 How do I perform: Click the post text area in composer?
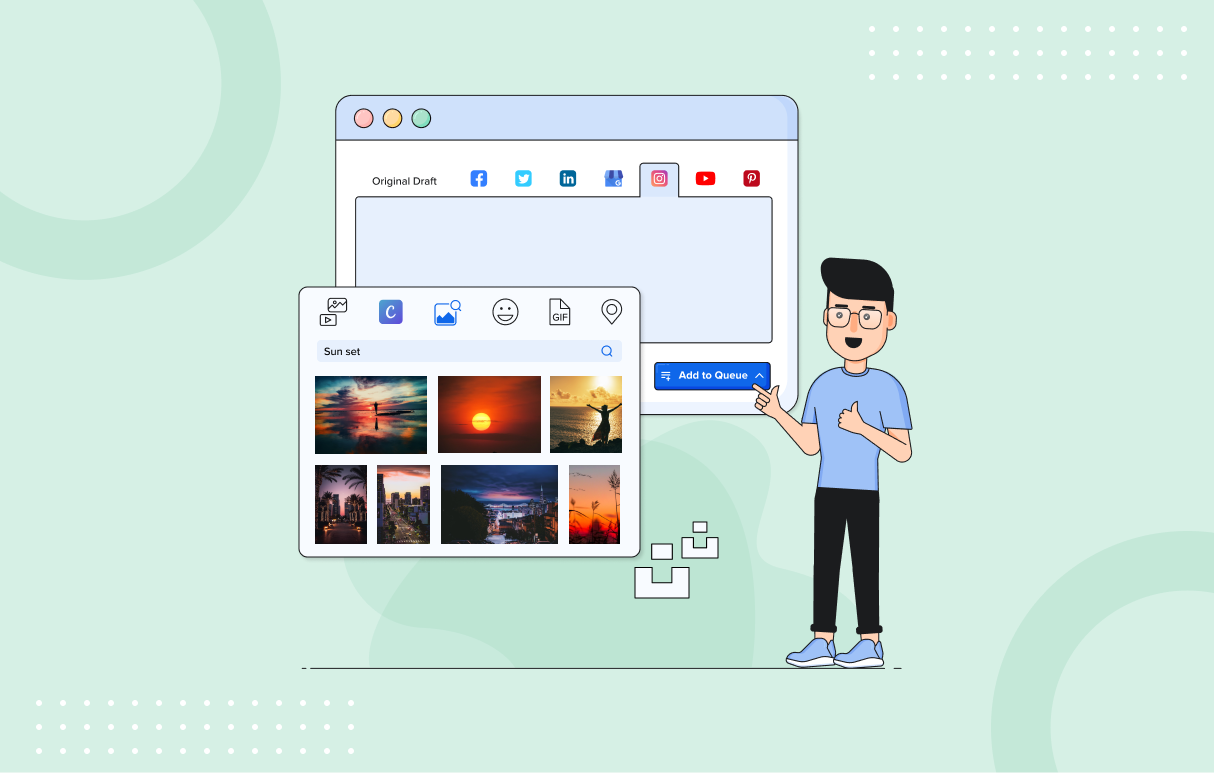[564, 270]
